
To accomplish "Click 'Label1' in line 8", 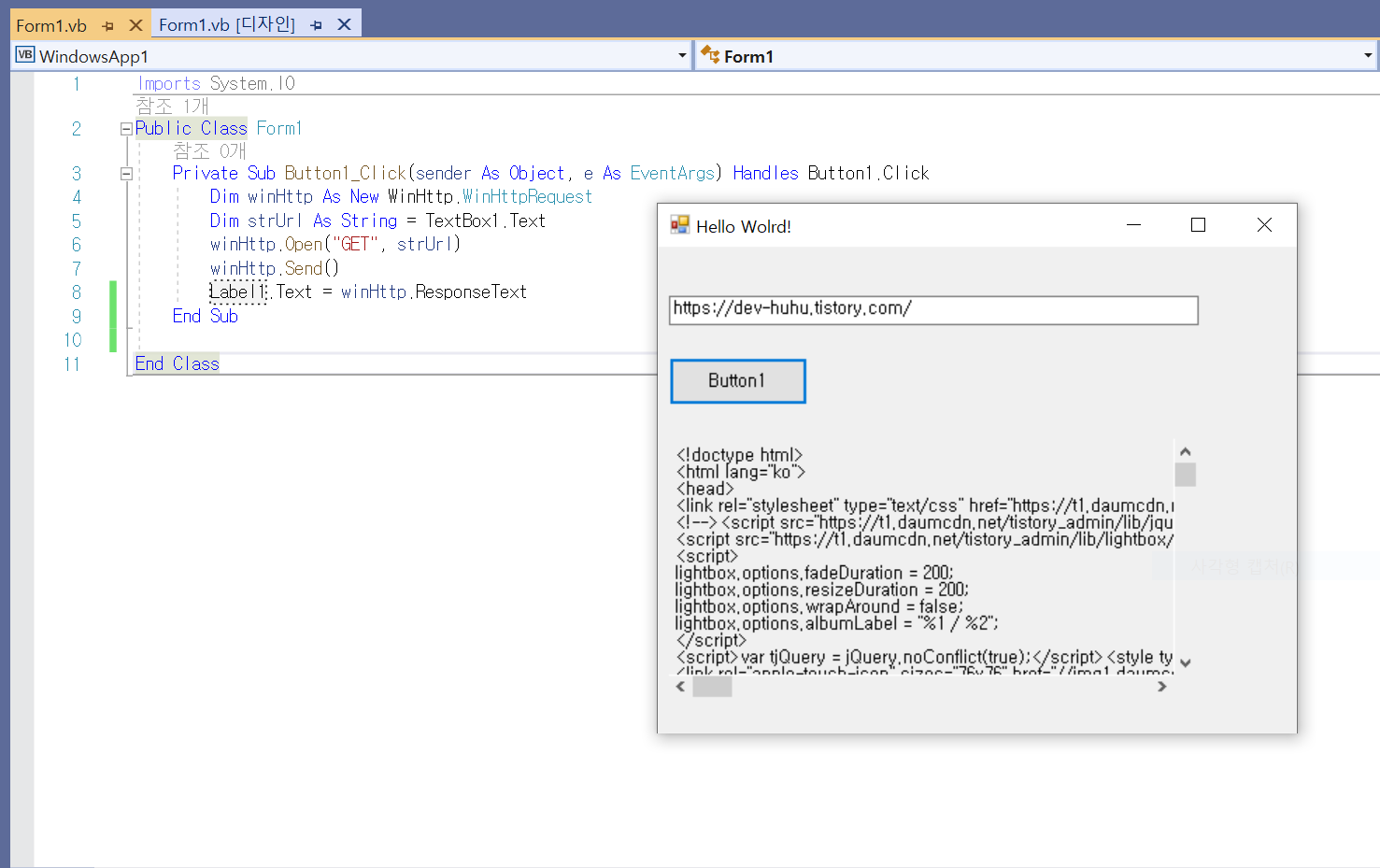I will (237, 292).
